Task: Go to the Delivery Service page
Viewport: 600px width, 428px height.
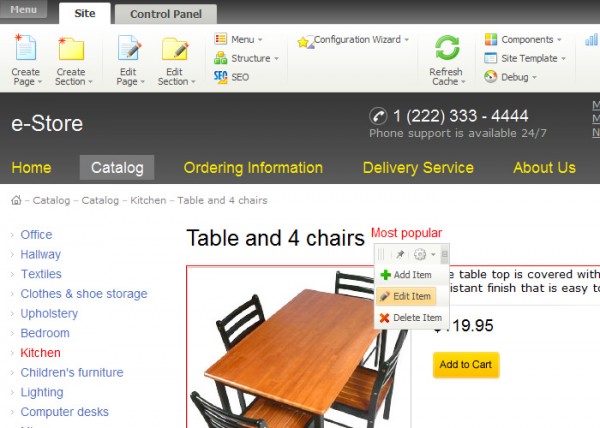Action: (418, 168)
